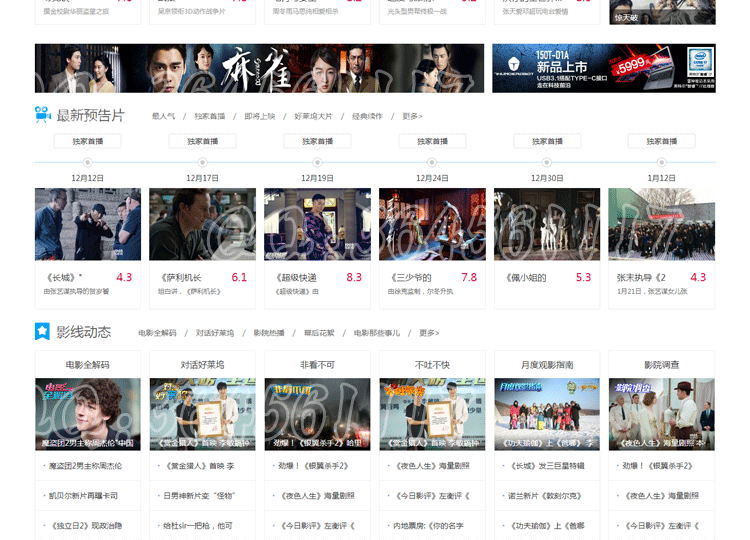The width and height of the screenshot is (750, 540).
Task: Select the 最人气 trailer filter
Action: click(x=164, y=116)
